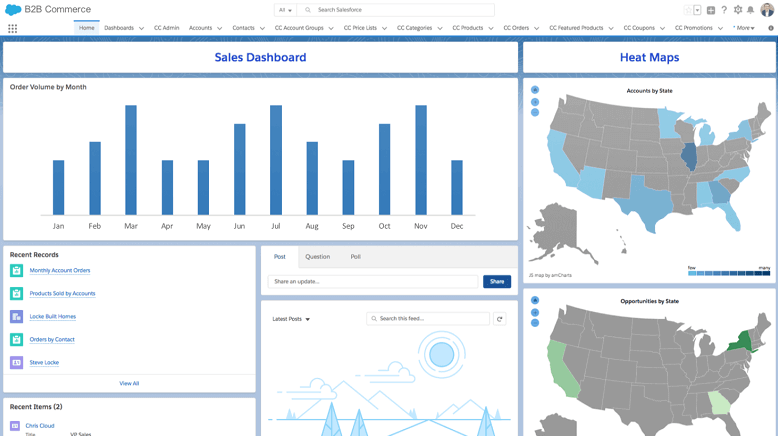Zoom out on Accounts by State map
The width and height of the screenshot is (778, 436).
(x=535, y=113)
